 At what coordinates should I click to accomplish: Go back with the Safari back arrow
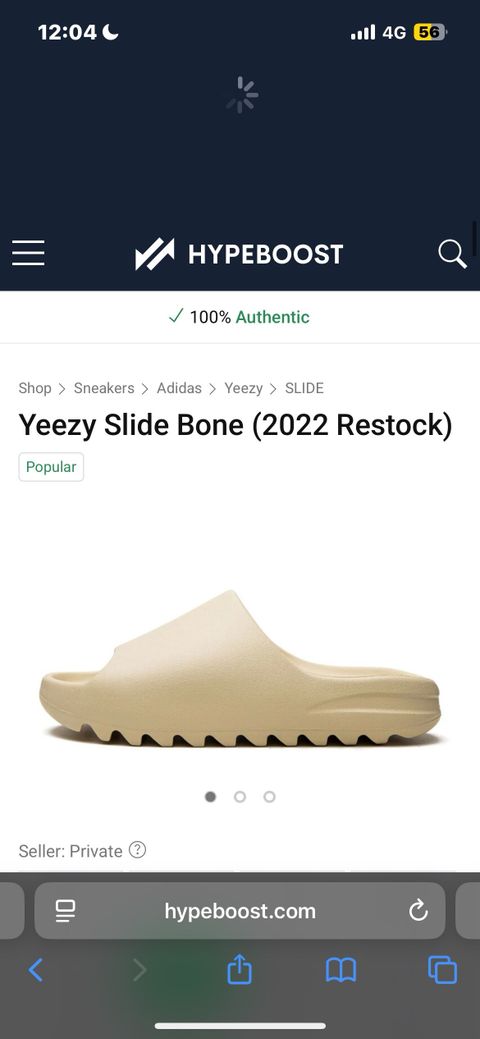click(36, 971)
